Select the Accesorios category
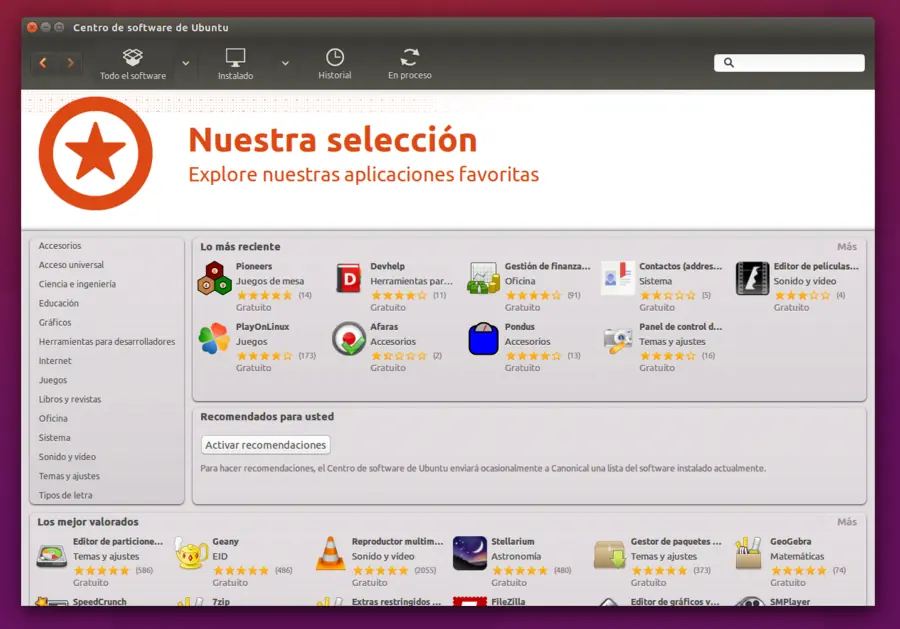 [x=60, y=246]
